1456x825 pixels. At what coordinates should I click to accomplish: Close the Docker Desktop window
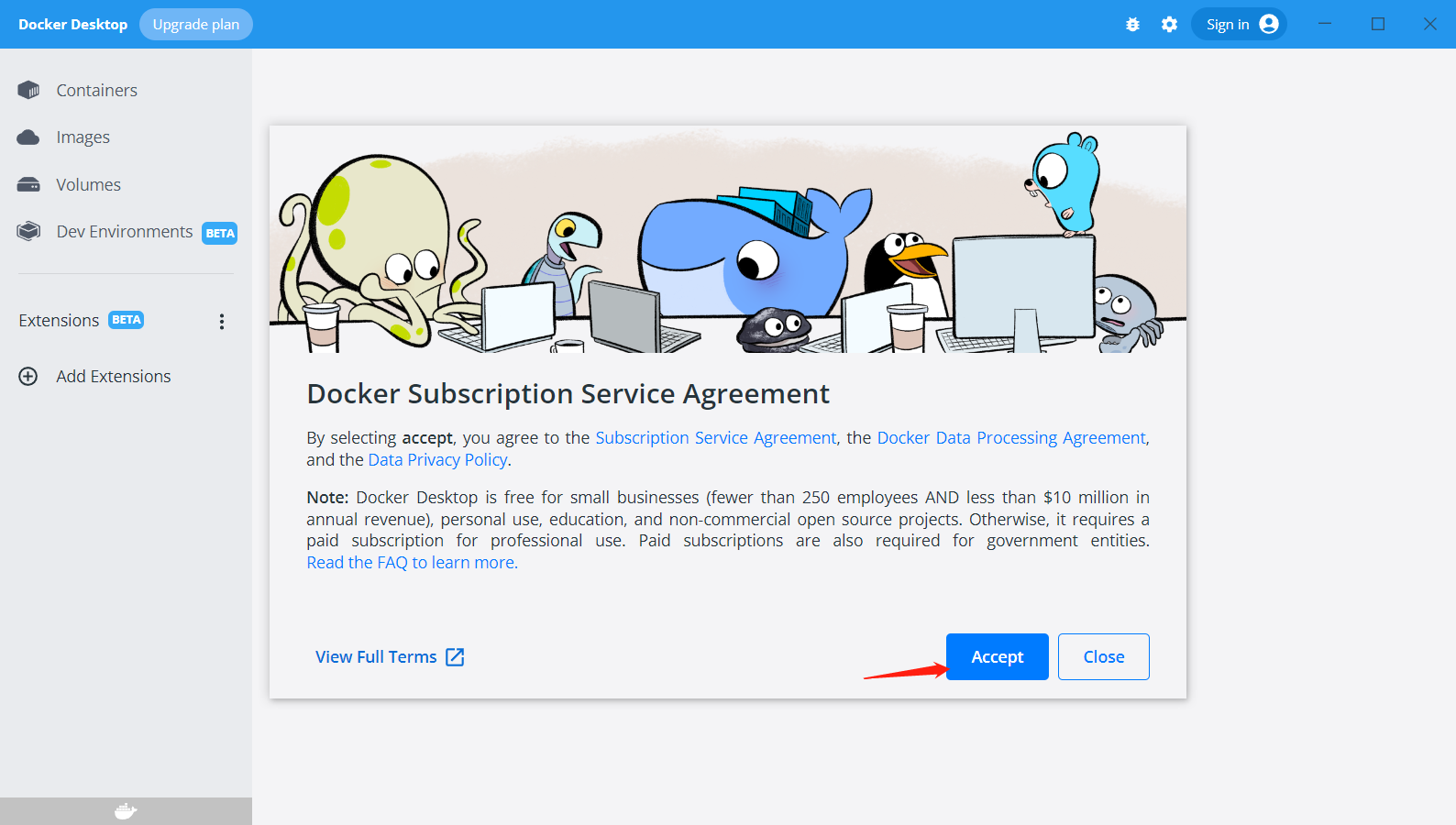[x=1430, y=24]
